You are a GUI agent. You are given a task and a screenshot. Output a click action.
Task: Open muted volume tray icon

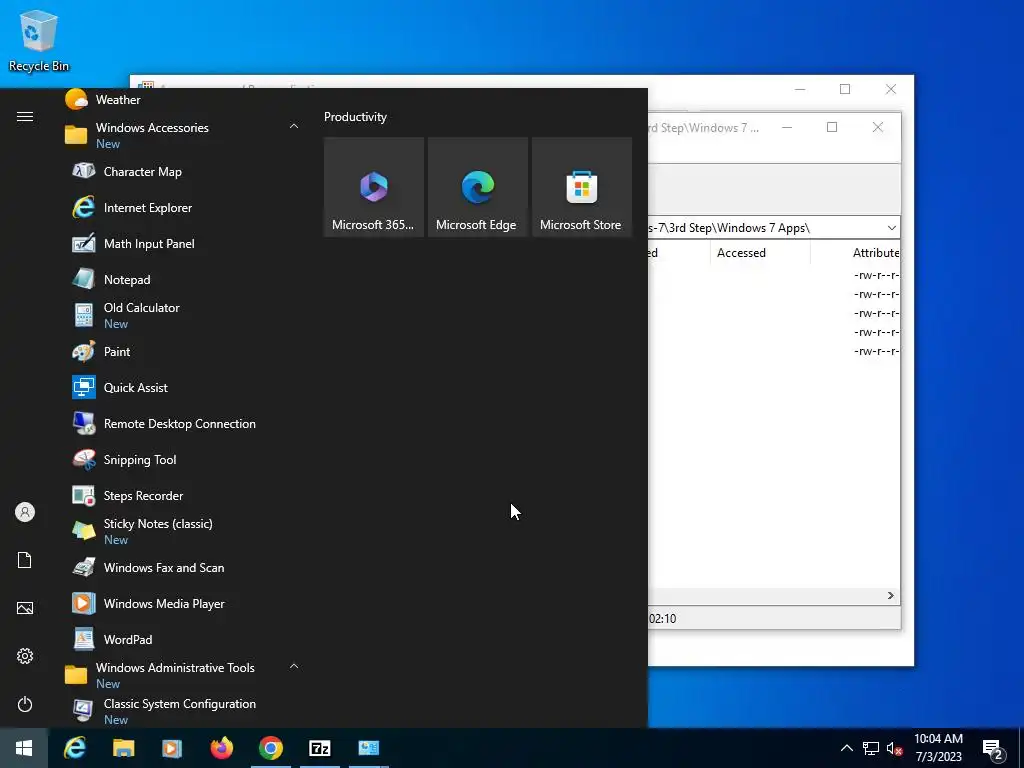[895, 748]
